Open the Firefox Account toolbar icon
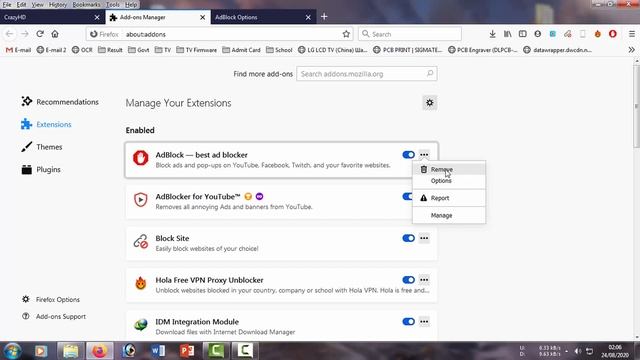The width and height of the screenshot is (640, 360). click(538, 34)
